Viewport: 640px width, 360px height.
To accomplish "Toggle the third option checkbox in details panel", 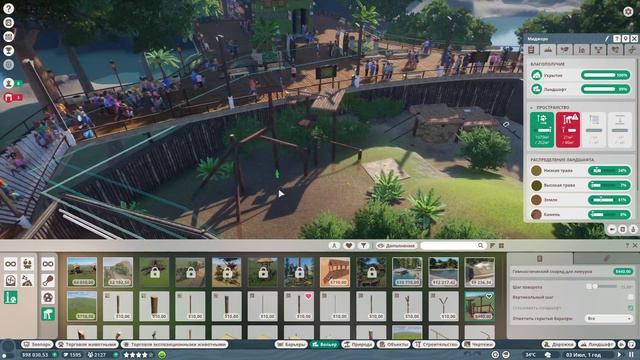I will [631, 308].
